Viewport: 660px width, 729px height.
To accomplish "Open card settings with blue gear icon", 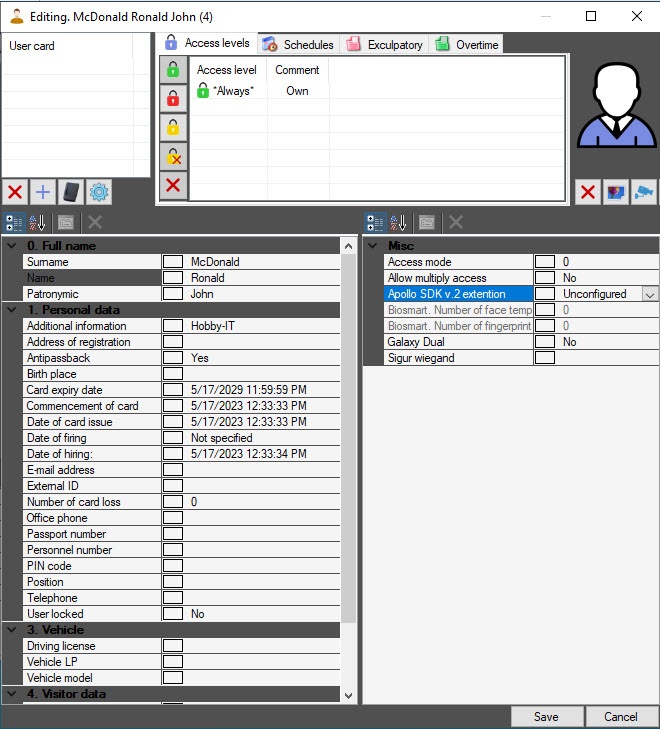I will [99, 192].
